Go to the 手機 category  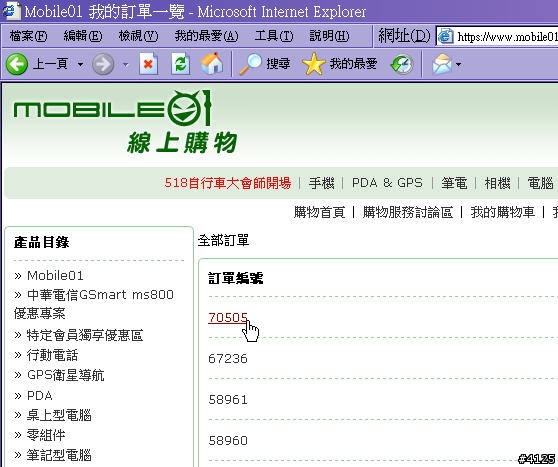(x=321, y=183)
